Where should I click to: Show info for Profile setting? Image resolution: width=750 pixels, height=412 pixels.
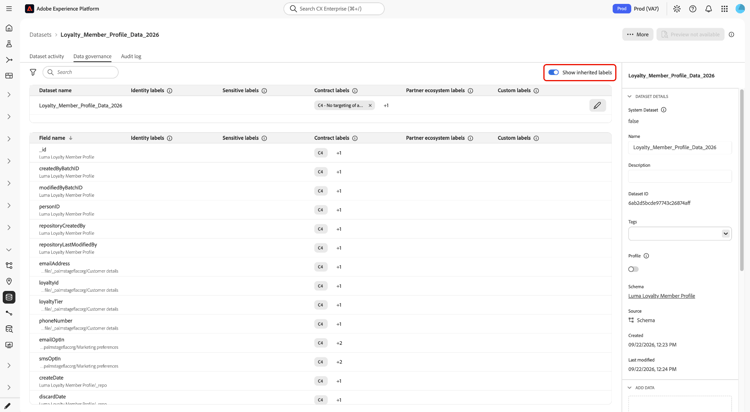646,256
